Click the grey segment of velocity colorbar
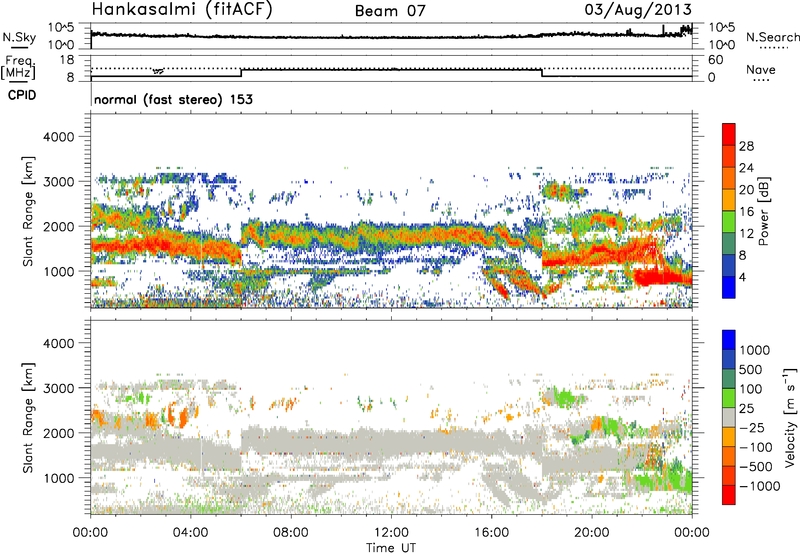Image resolution: width=800 pixels, height=554 pixels. pos(729,417)
